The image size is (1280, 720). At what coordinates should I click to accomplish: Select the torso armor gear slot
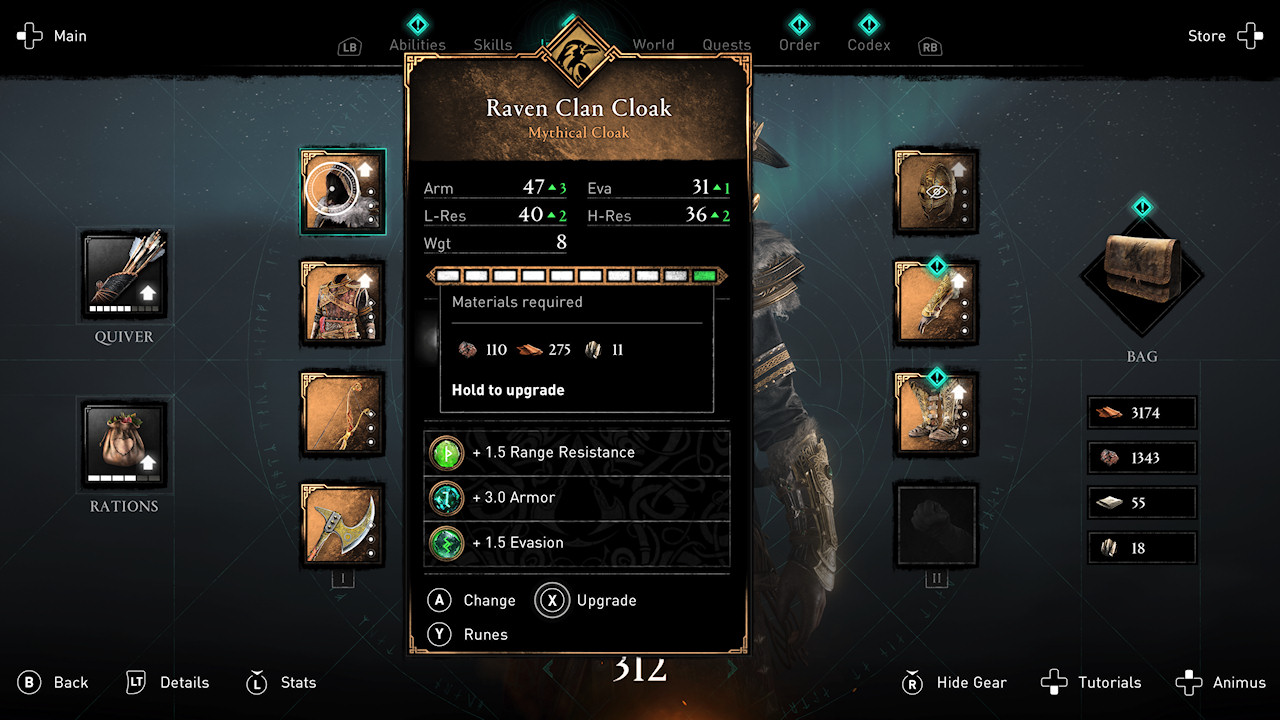[343, 303]
